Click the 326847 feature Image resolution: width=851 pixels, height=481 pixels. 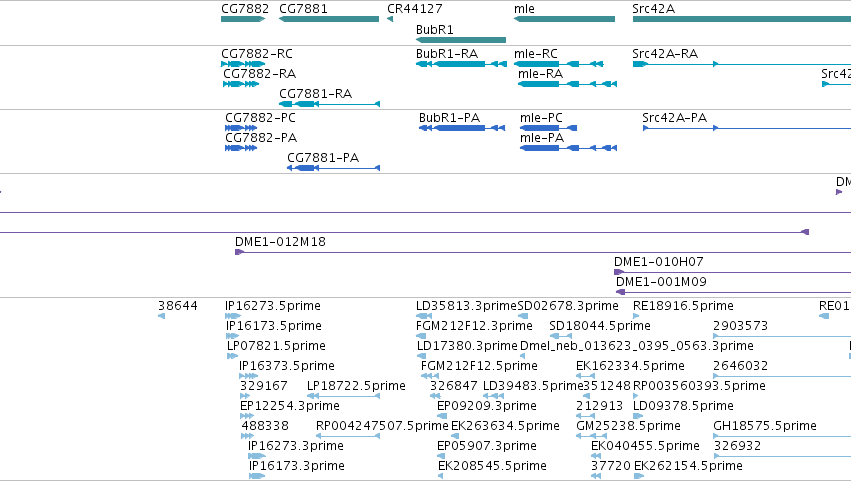coord(435,396)
